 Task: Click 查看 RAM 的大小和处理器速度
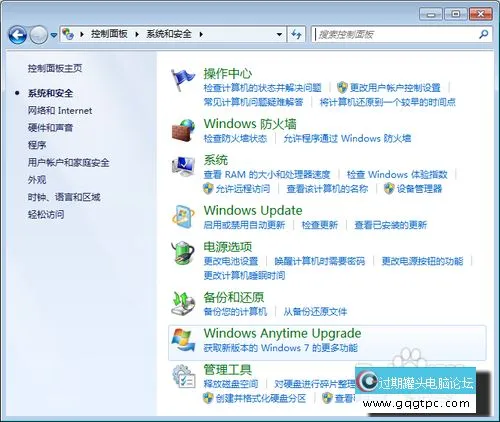(267, 174)
